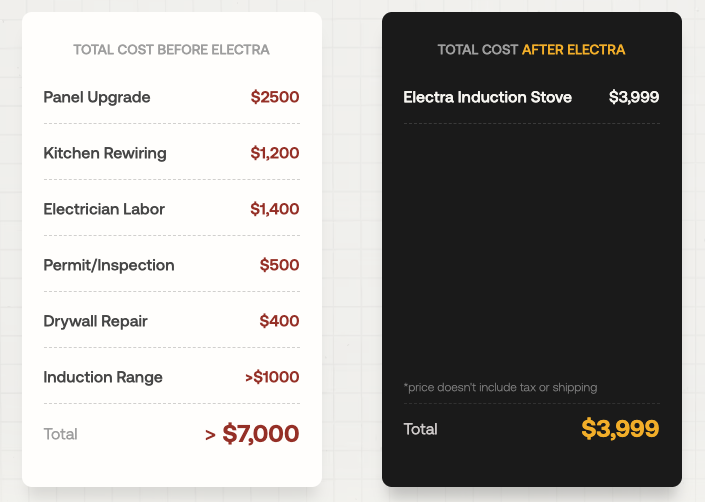Click the orange $3,999 total amount
705x502 pixels.
[x=620, y=429]
